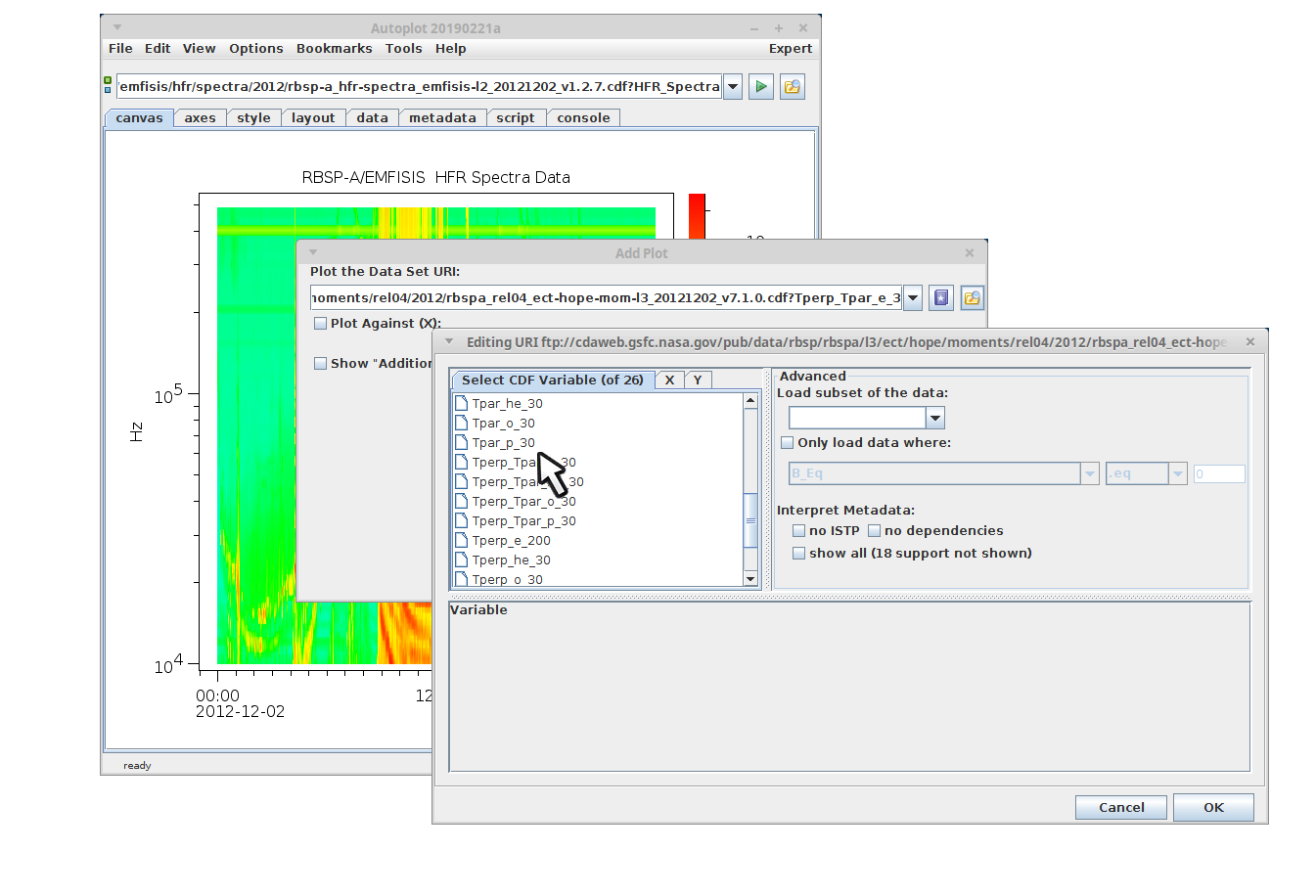Click the bookmark icon in Add Plot dialog

[940, 298]
